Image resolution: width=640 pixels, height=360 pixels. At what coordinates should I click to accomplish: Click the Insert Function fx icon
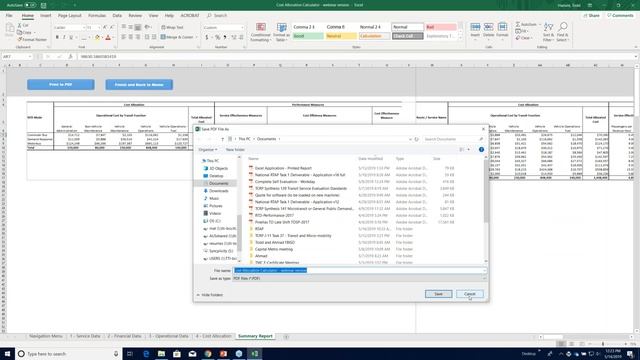[x=70, y=57]
